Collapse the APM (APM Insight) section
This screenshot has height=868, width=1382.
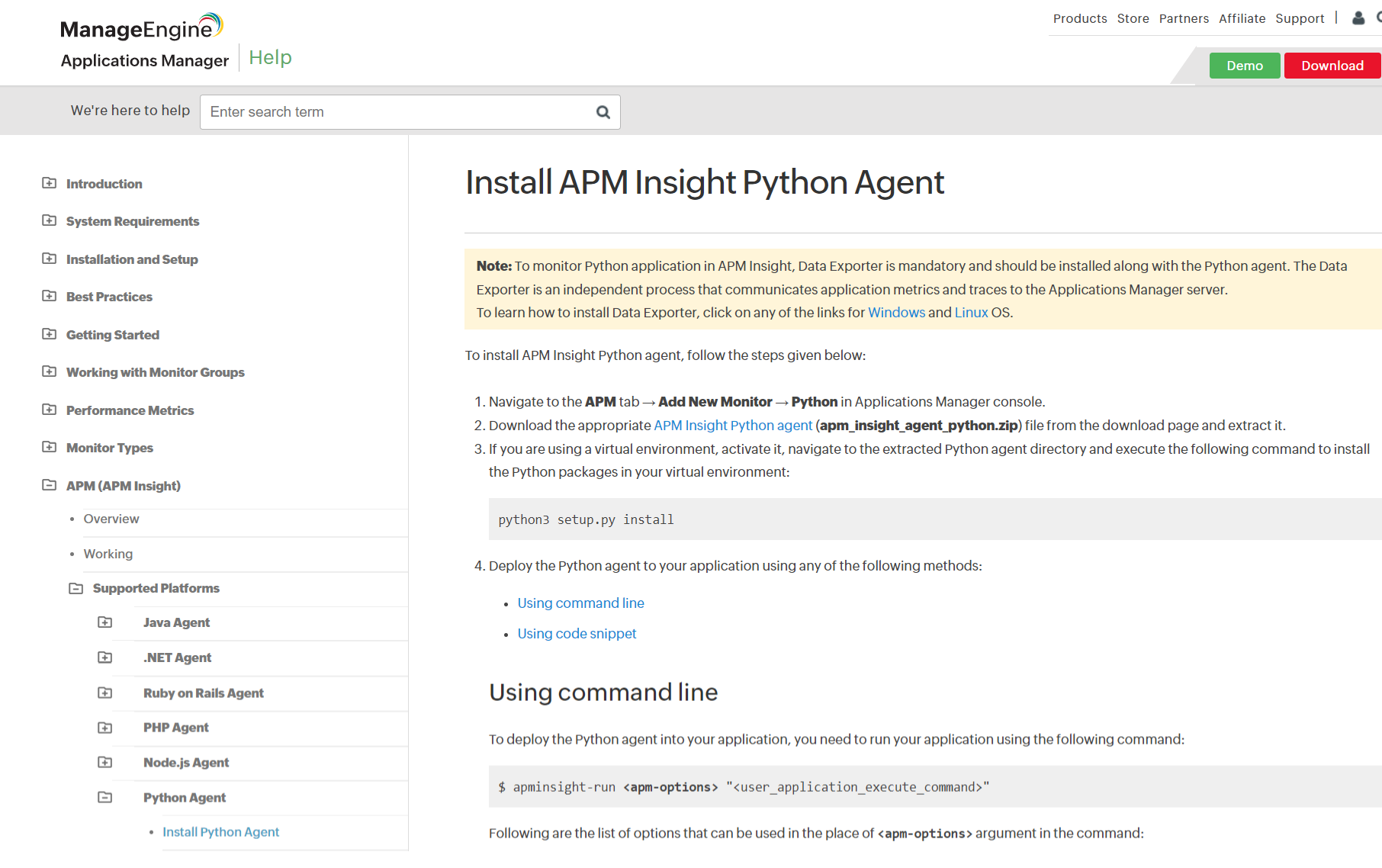pos(50,485)
